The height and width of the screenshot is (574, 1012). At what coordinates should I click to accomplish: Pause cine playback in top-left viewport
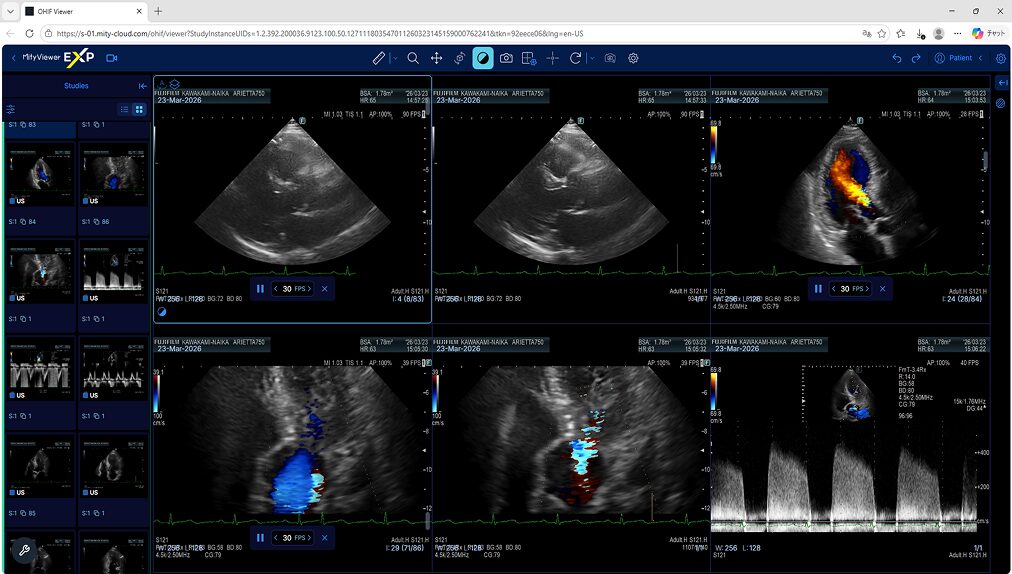click(x=260, y=289)
